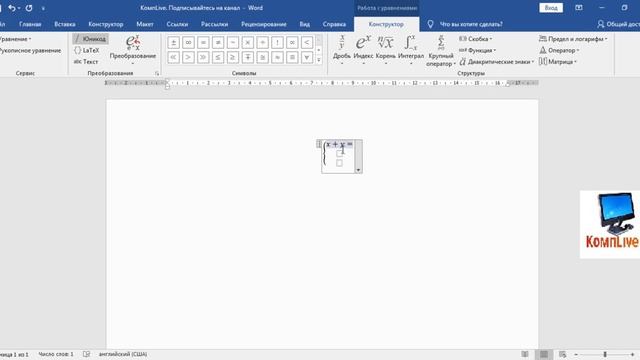Open Преобразования group dialog launcher
The width and height of the screenshot is (640, 360).
tap(157, 73)
